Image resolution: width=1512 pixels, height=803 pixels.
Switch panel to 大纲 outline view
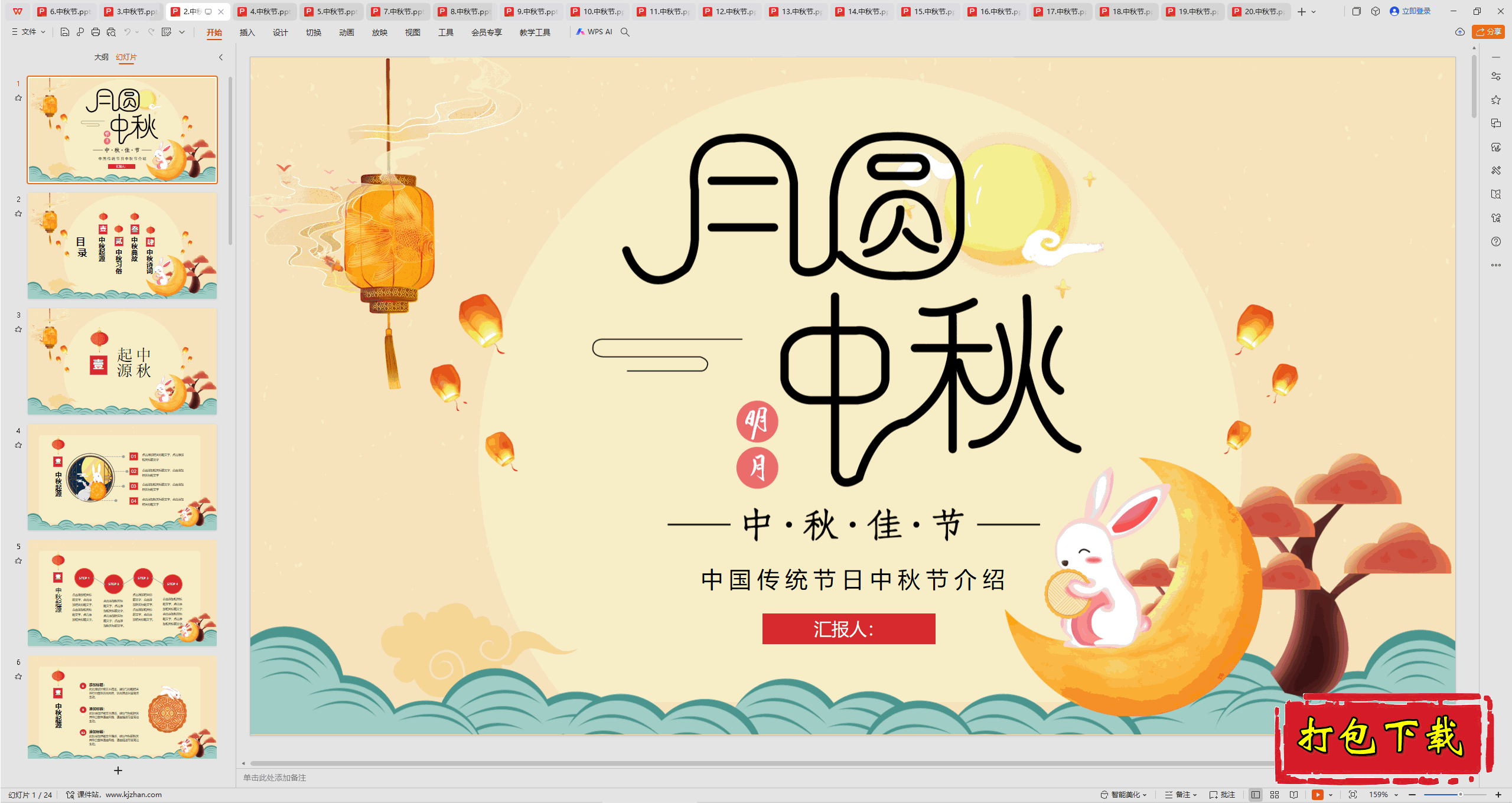(x=101, y=57)
